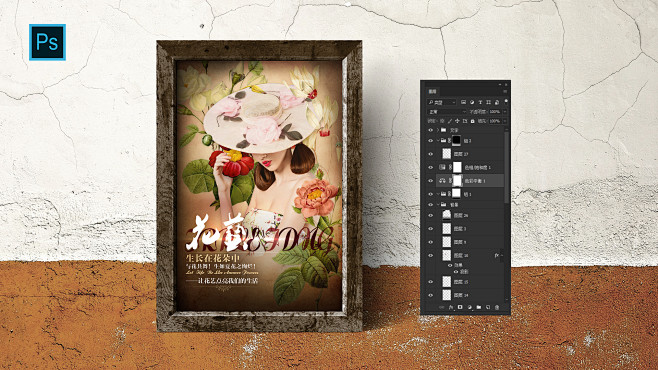
Task: Filter layers by pixel layer icon
Action: click(463, 102)
